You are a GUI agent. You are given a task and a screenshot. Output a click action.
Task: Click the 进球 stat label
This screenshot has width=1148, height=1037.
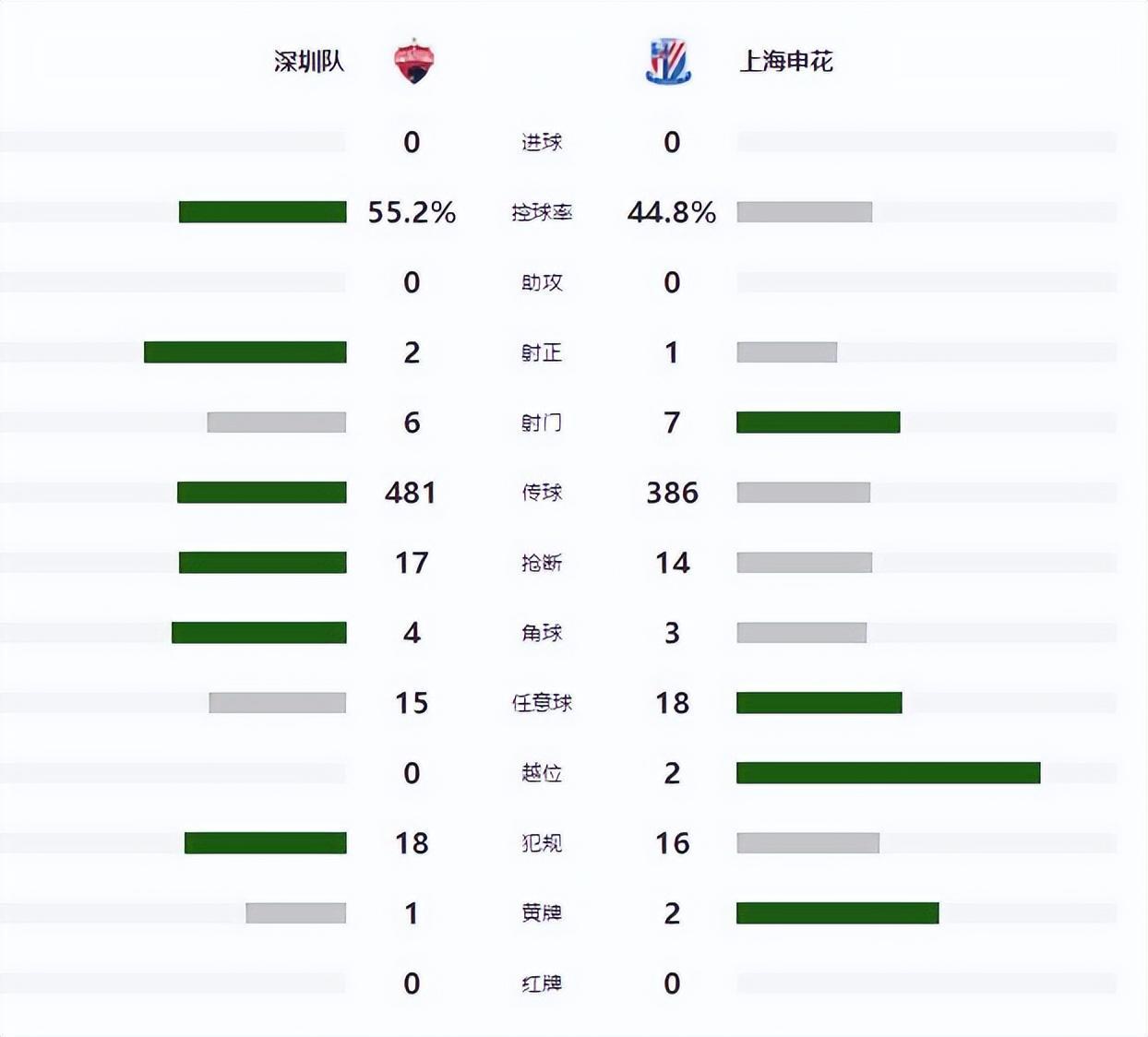(x=542, y=142)
